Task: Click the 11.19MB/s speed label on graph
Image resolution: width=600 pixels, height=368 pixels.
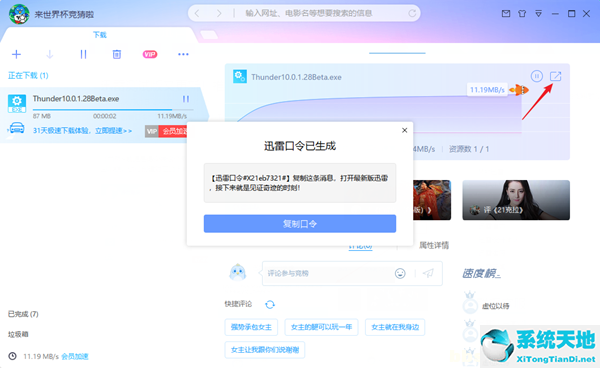Action: tap(487, 90)
